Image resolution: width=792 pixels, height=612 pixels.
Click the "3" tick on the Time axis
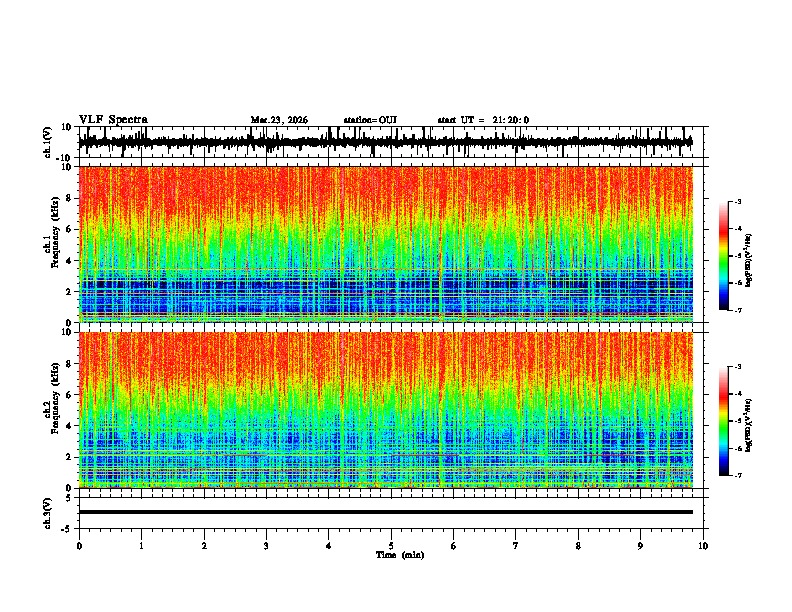click(266, 546)
